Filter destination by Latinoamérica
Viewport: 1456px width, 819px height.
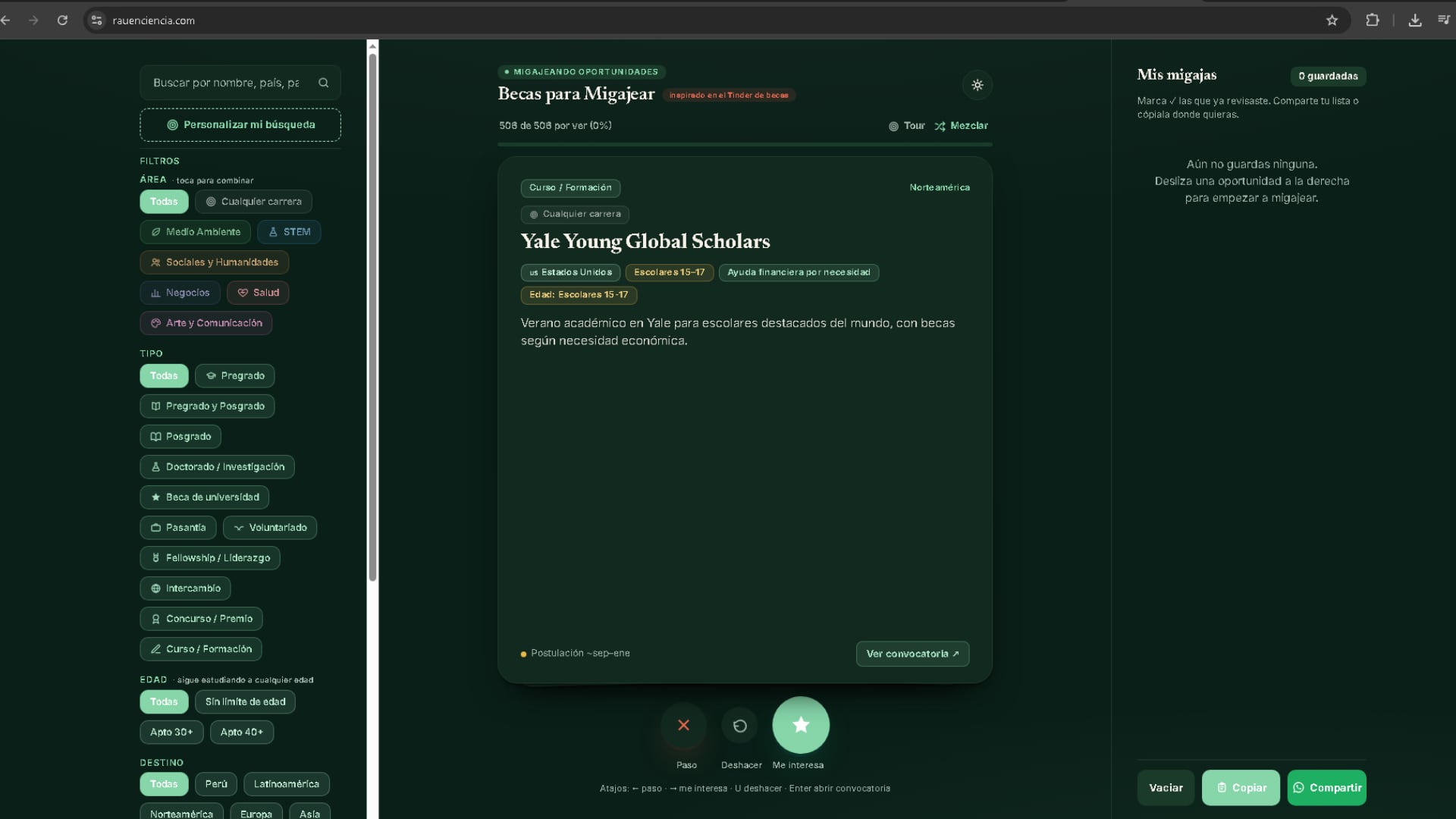[287, 784]
